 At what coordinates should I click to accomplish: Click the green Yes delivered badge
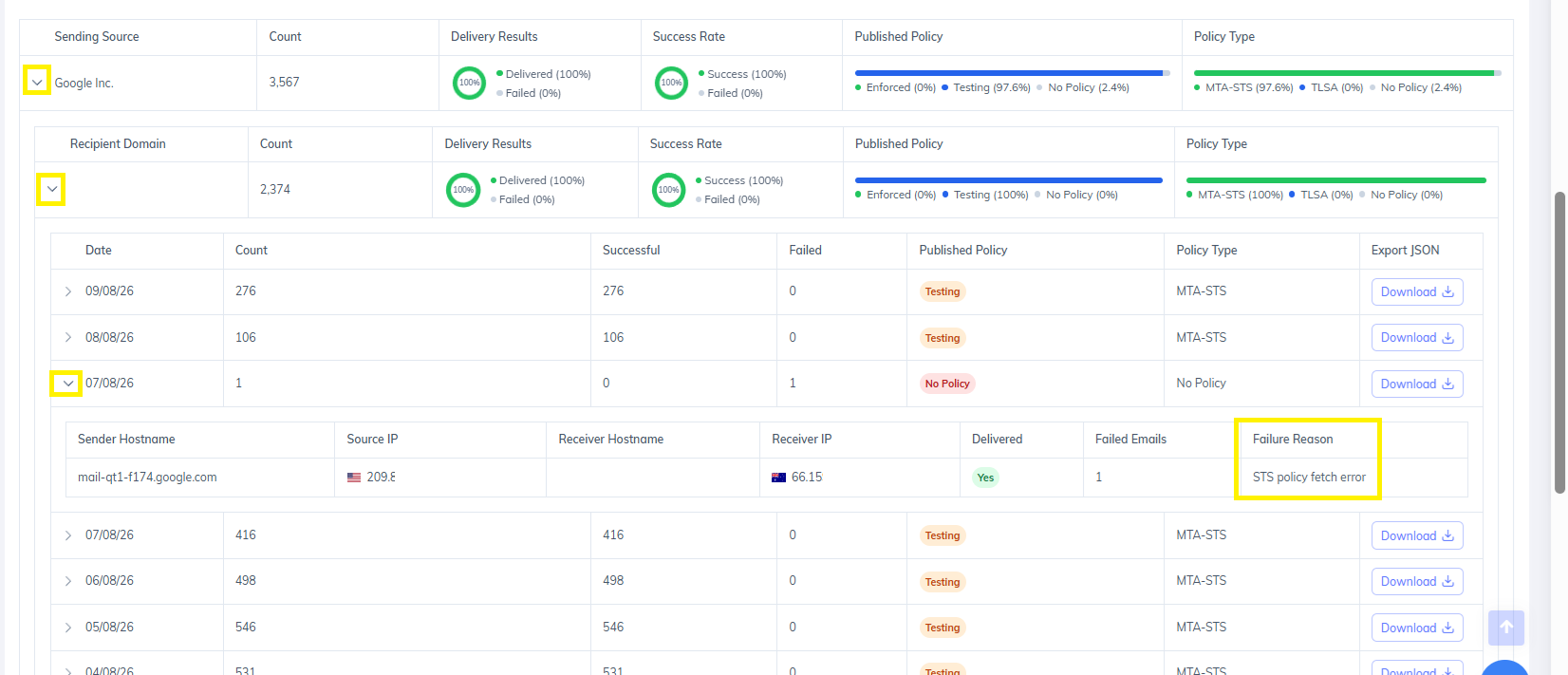pyautogui.click(x=985, y=478)
